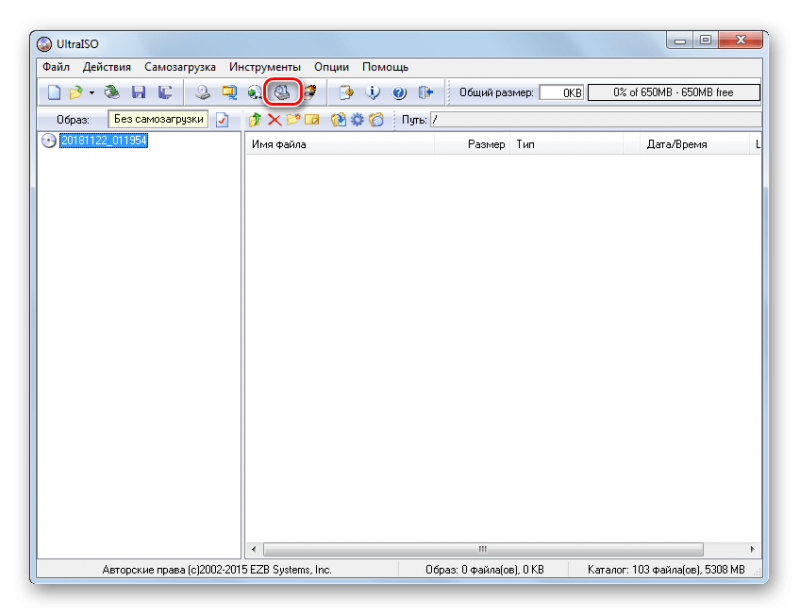Click the open CD/DVD icon
This screenshot has width=800, height=615.
pos(112,92)
